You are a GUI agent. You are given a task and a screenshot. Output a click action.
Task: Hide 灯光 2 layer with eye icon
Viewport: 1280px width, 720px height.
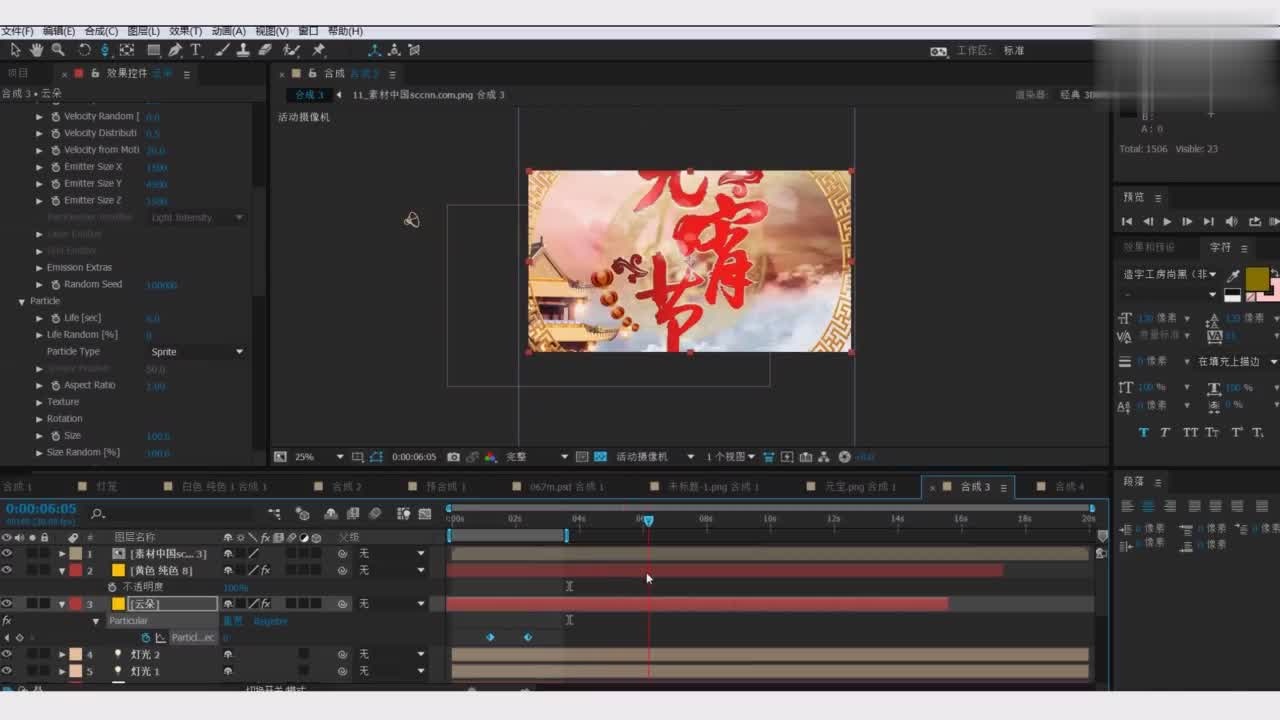click(7, 655)
